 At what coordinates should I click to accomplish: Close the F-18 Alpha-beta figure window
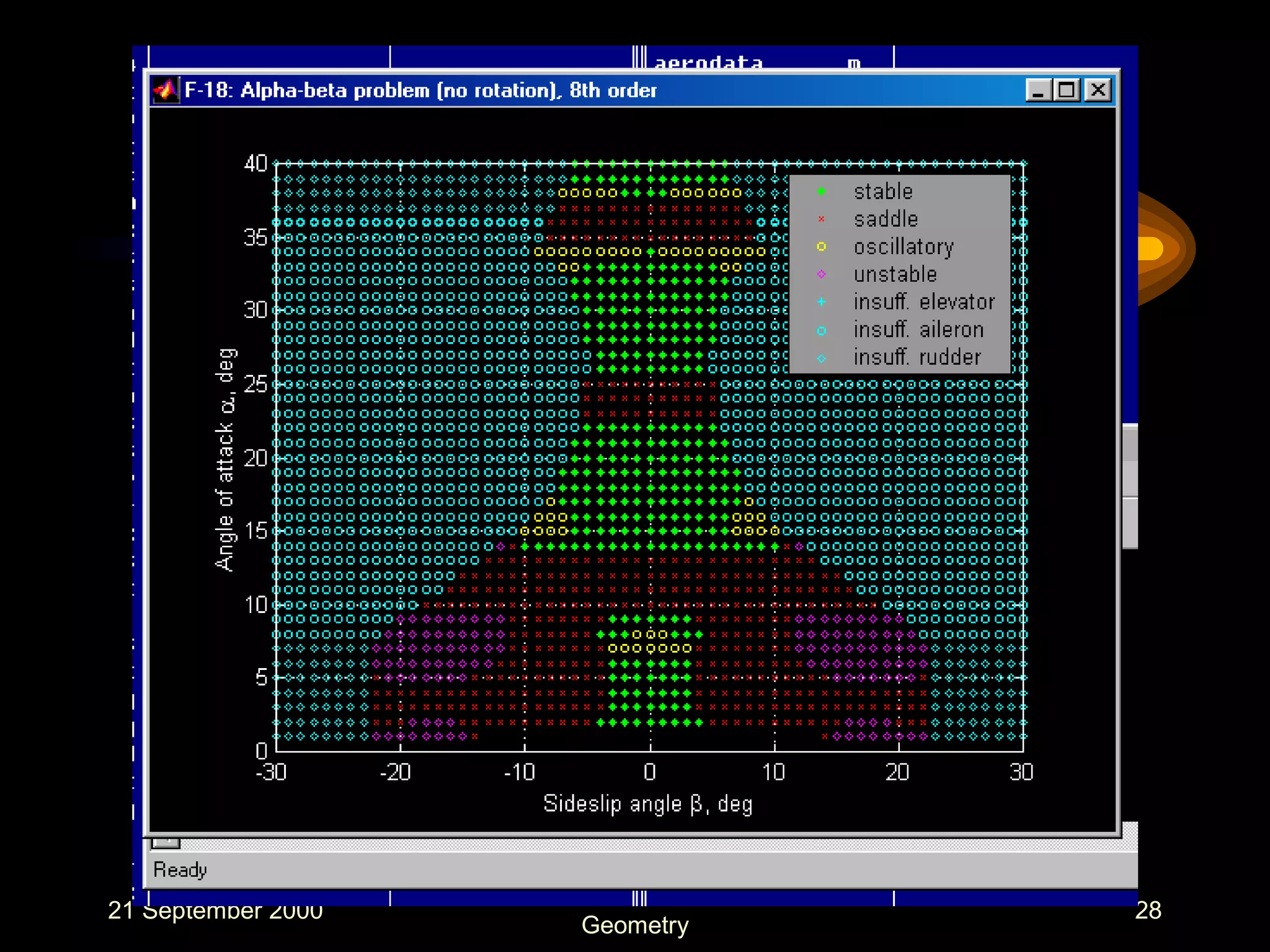[1098, 90]
